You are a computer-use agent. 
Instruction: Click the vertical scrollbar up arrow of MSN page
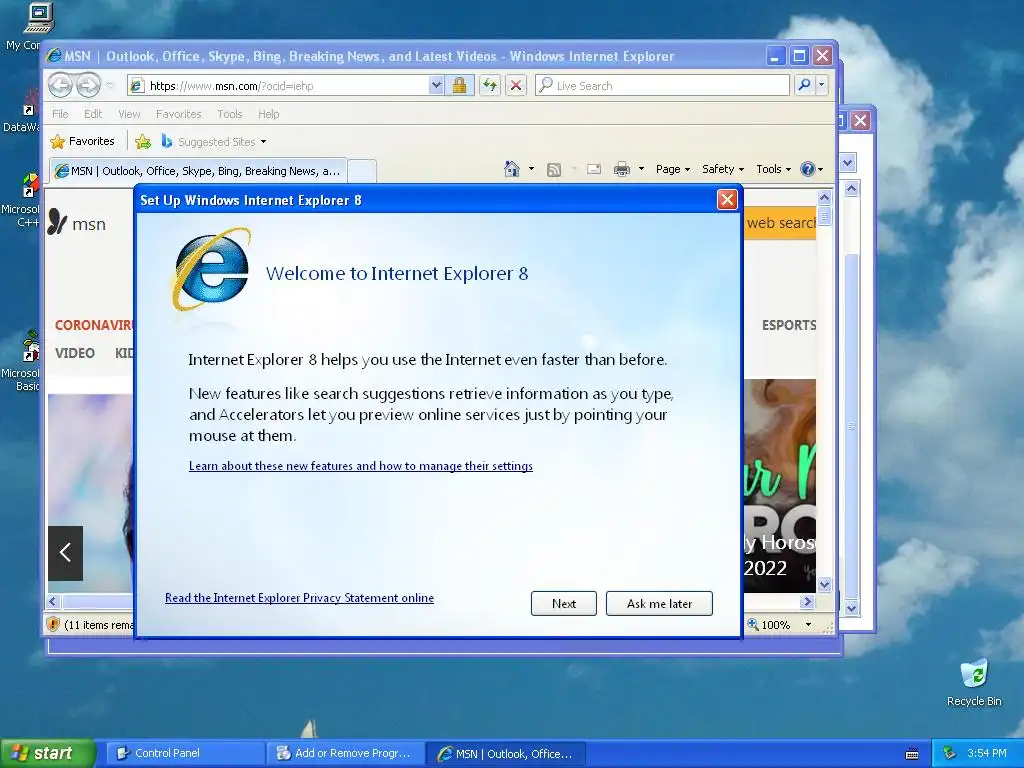point(824,197)
